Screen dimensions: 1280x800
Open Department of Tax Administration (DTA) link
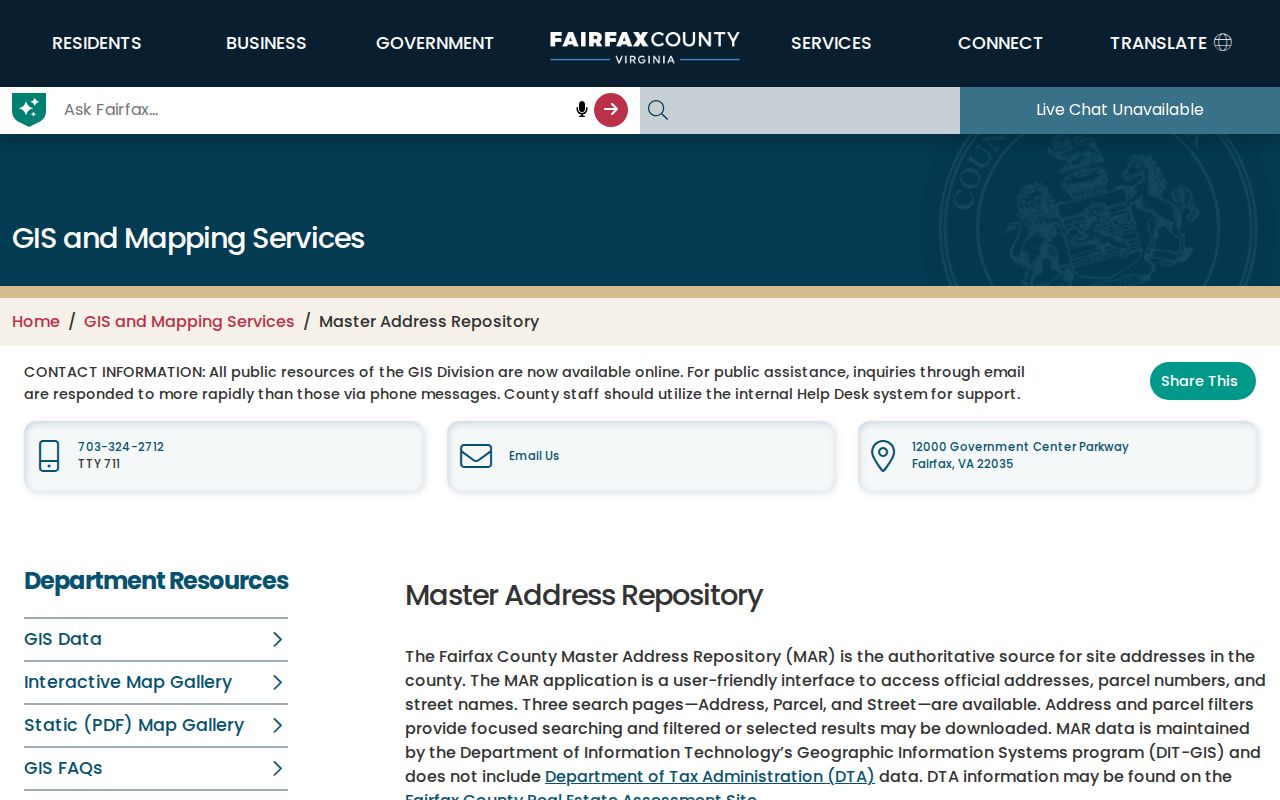(x=710, y=776)
